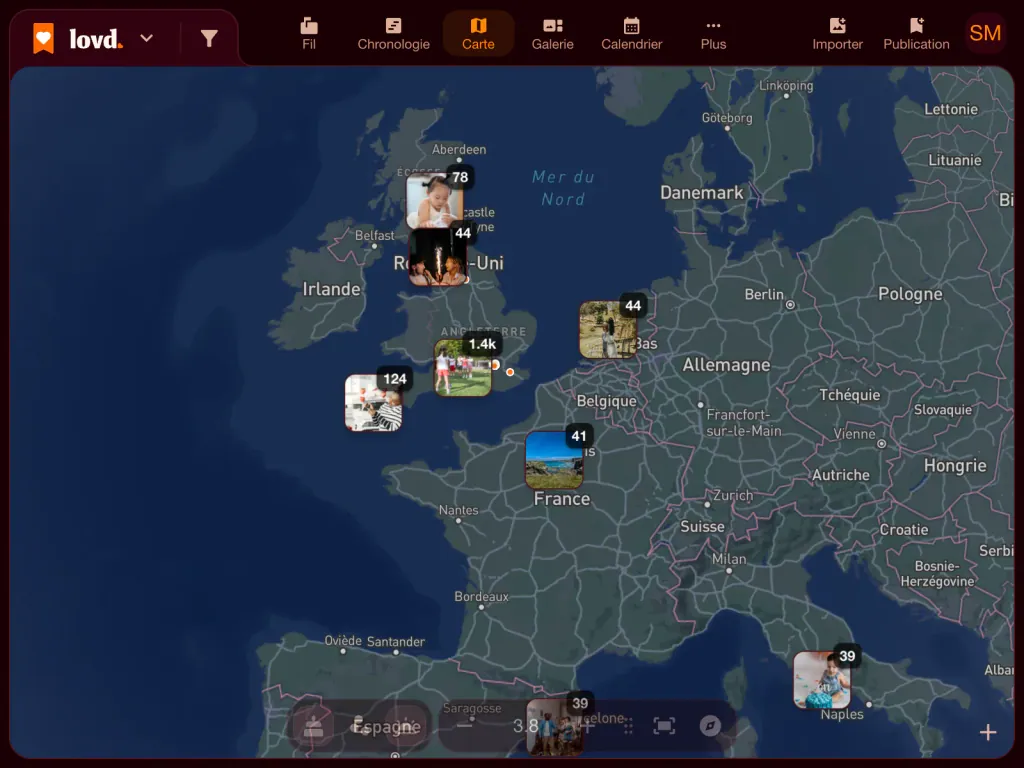
Task: Click the "Mer du Nord" sea label
Action: (563, 188)
